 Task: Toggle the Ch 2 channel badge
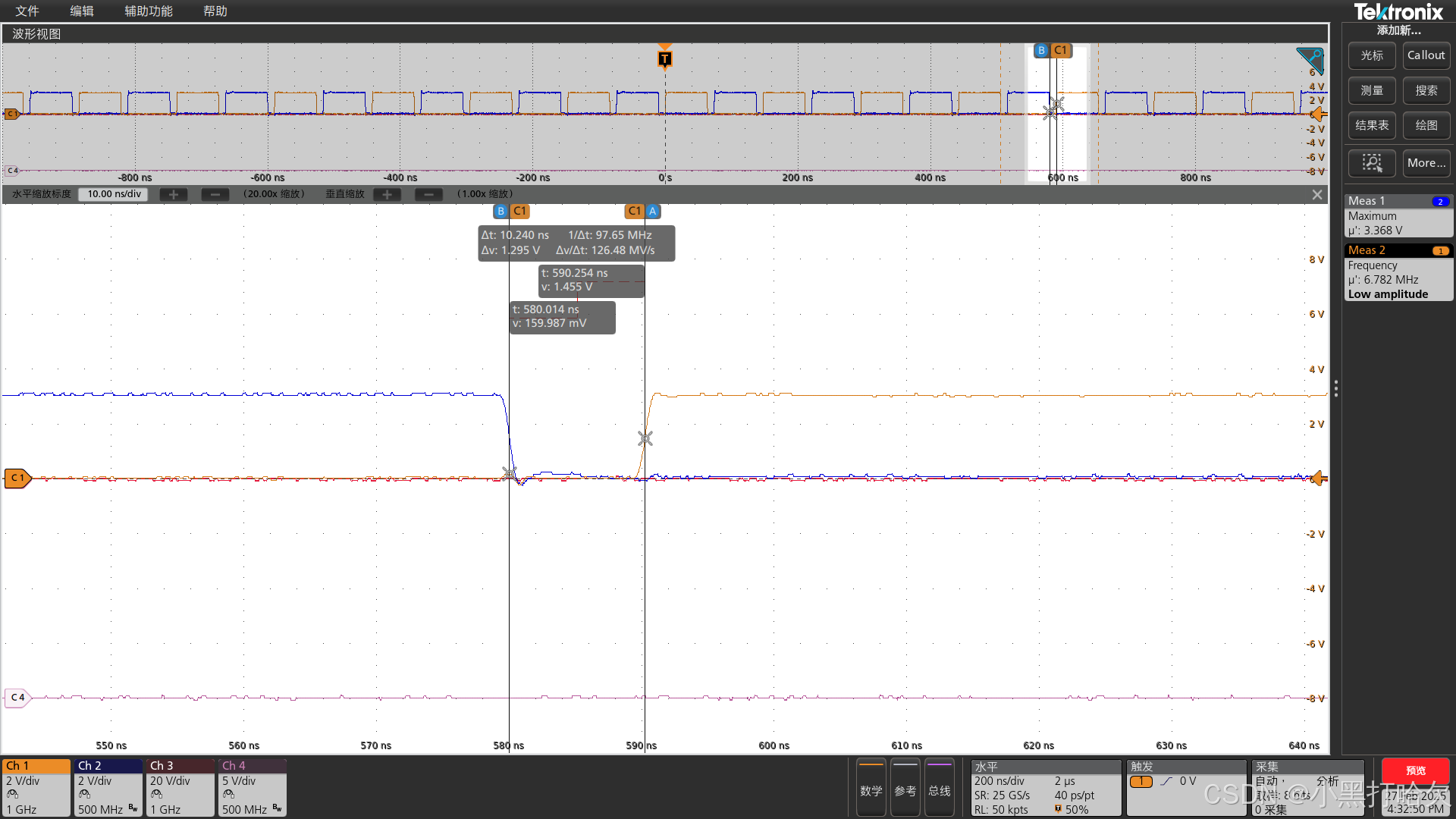pyautogui.click(x=108, y=787)
